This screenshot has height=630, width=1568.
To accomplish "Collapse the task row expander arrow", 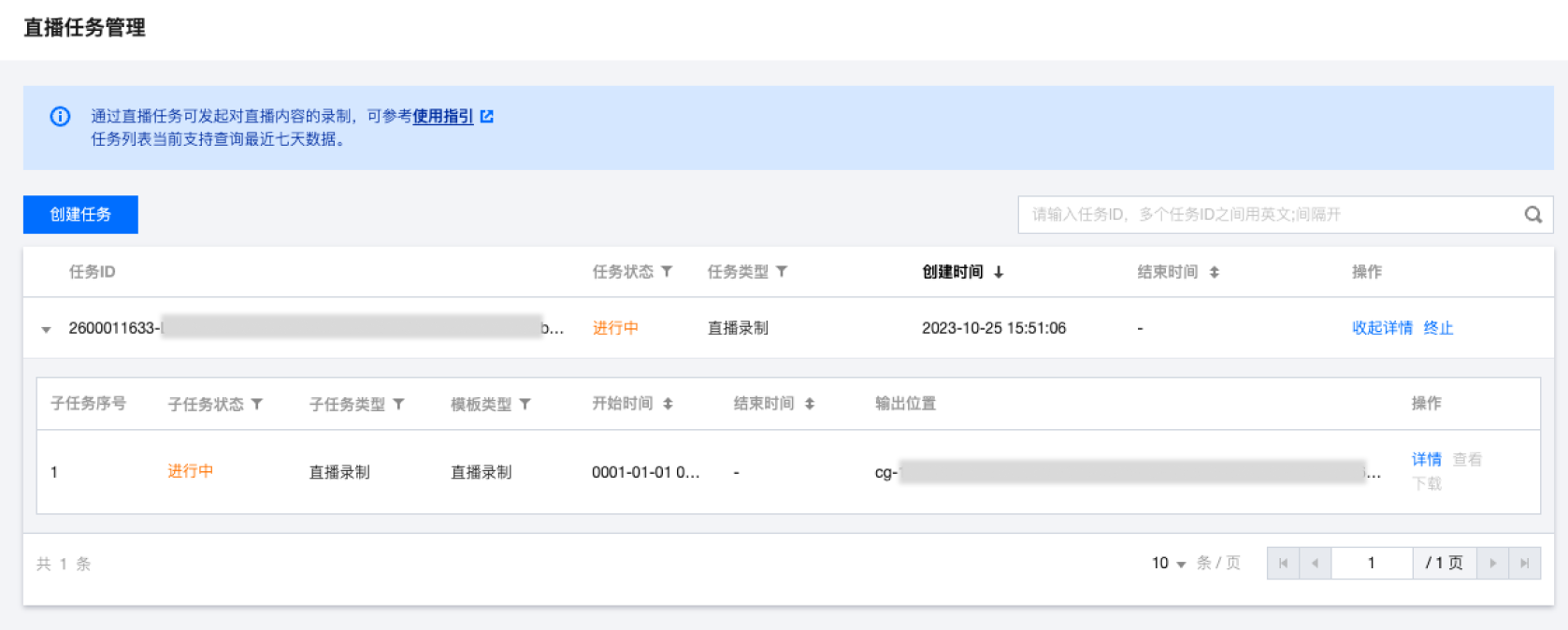I will tap(46, 329).
